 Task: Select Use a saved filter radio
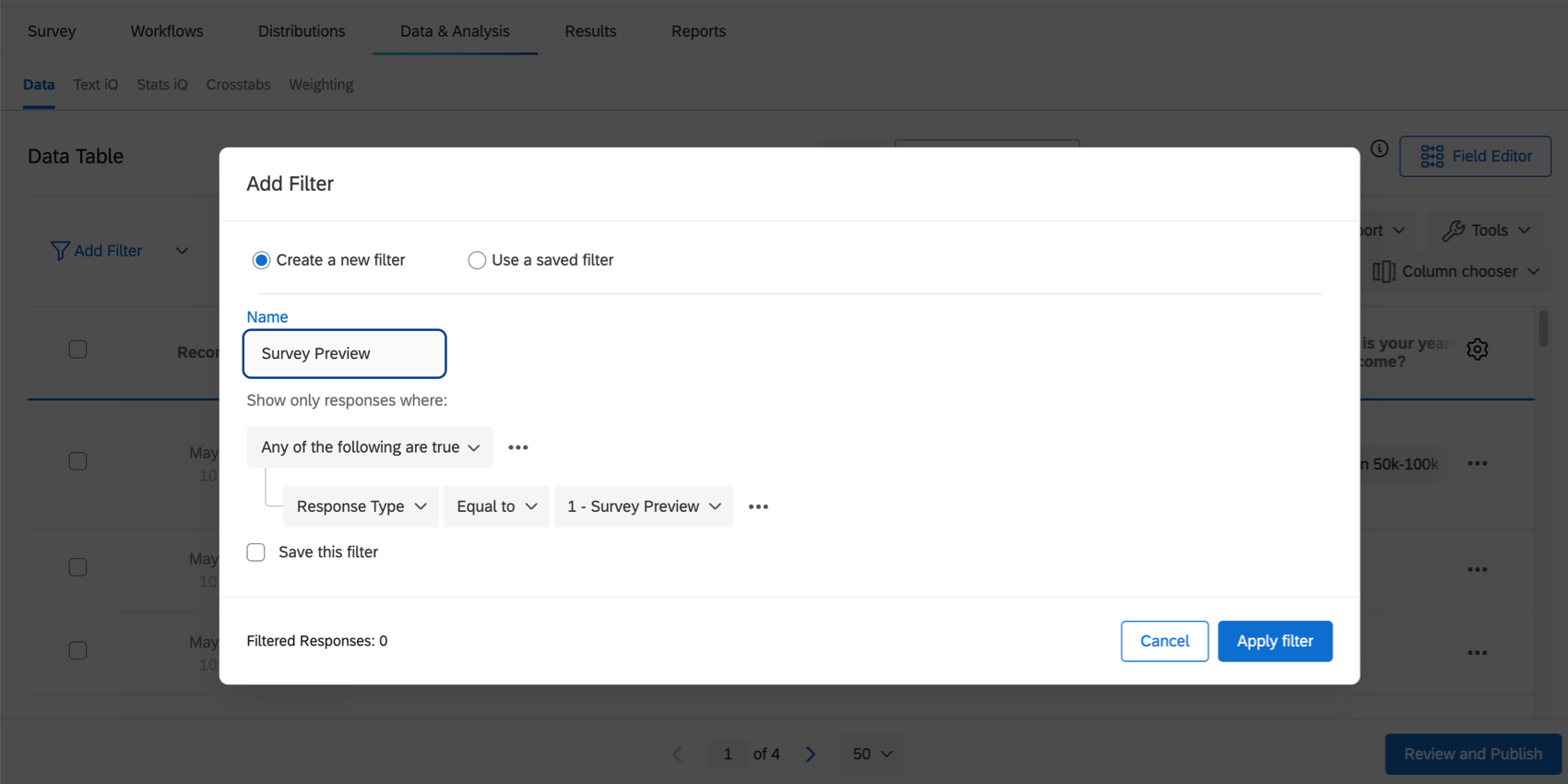(x=477, y=260)
